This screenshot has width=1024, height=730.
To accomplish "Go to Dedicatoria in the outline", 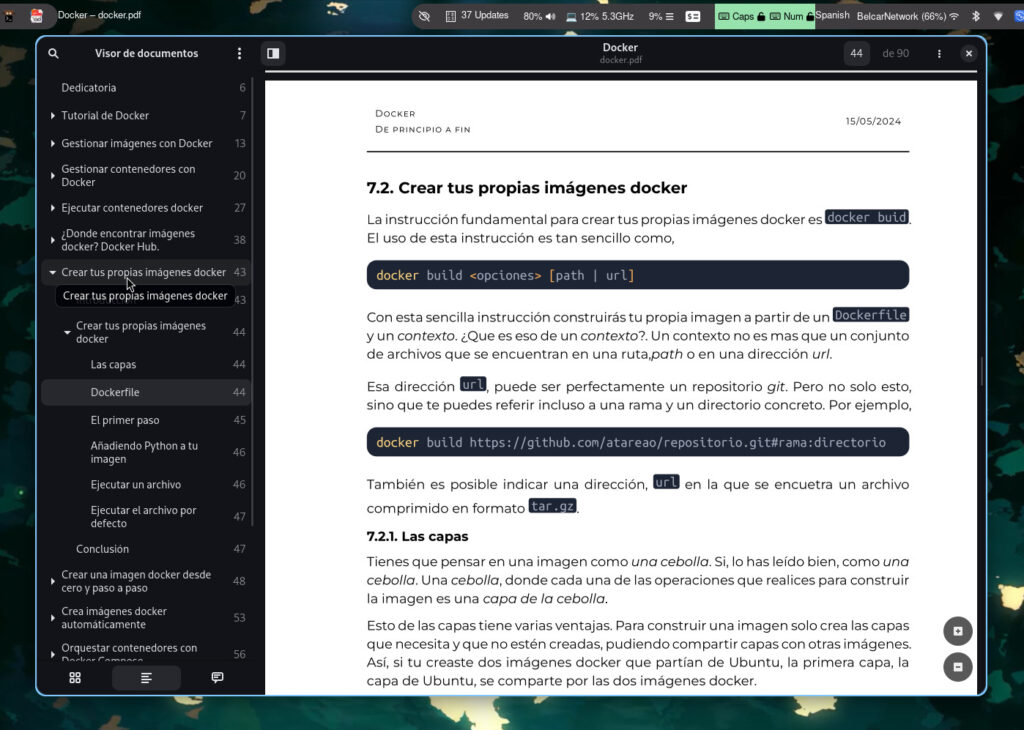I will click(146, 87).
